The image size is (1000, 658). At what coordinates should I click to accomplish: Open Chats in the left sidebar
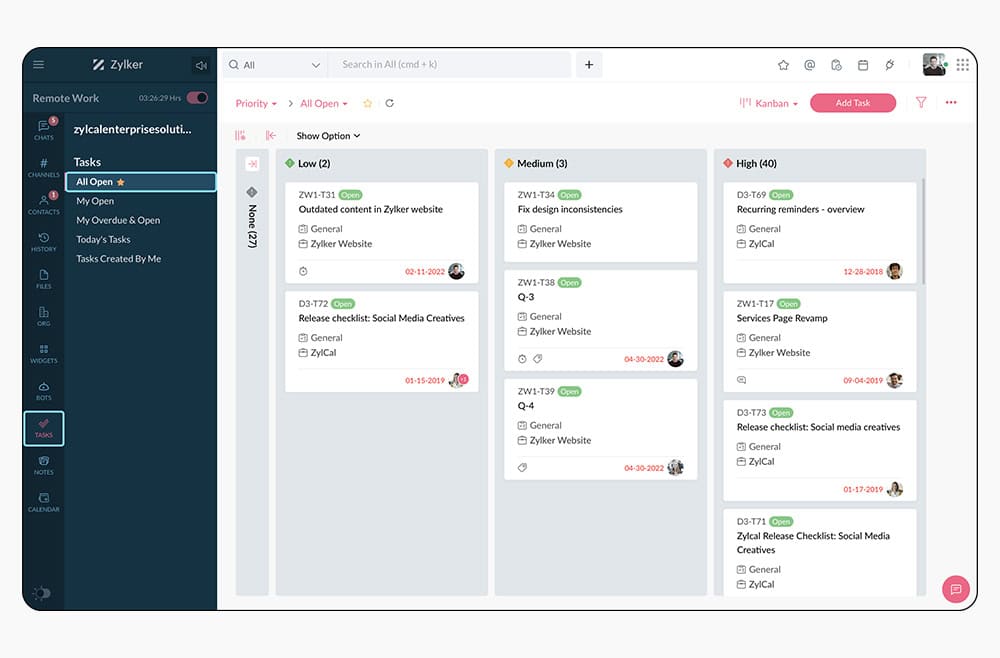[x=43, y=129]
